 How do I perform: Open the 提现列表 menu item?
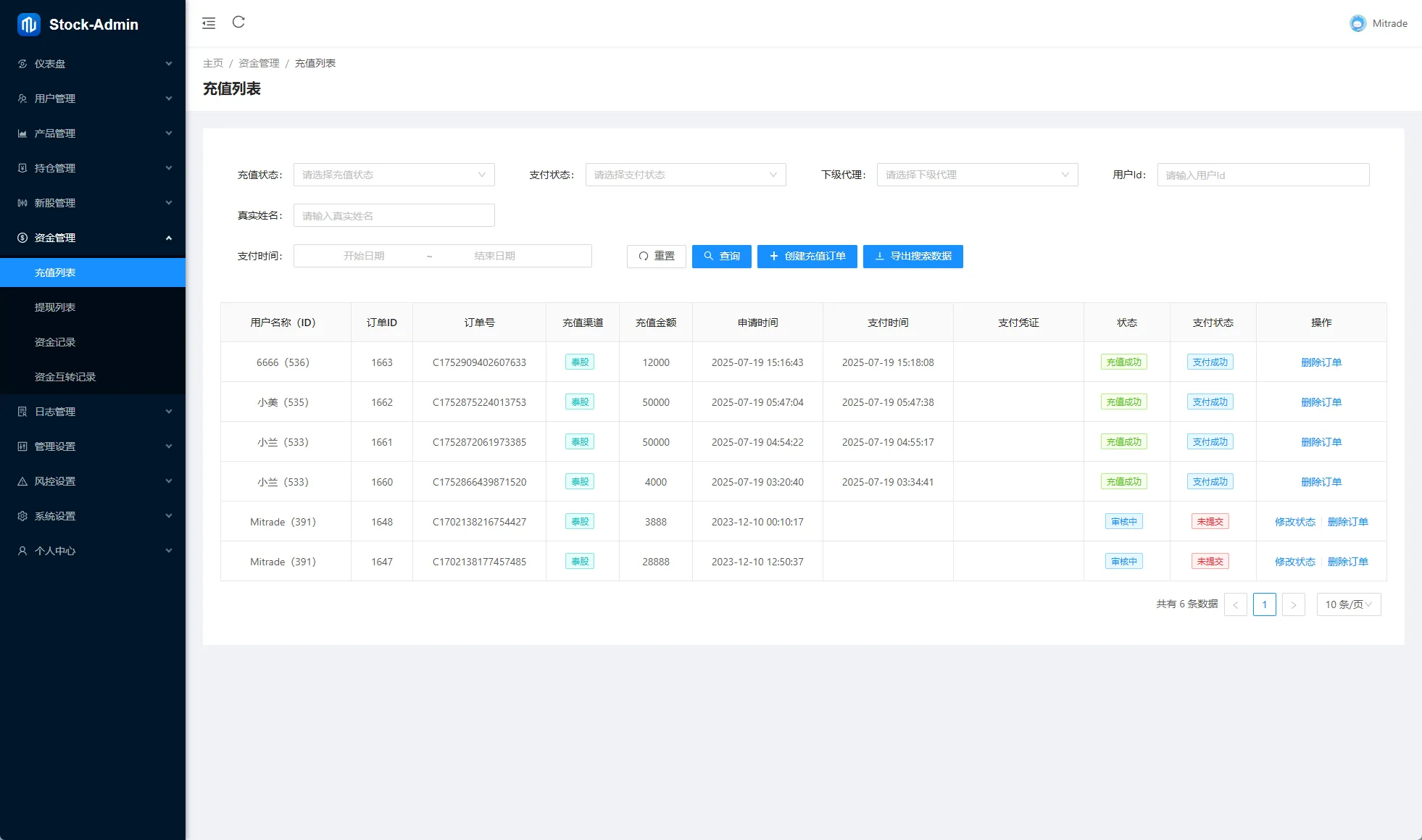55,307
